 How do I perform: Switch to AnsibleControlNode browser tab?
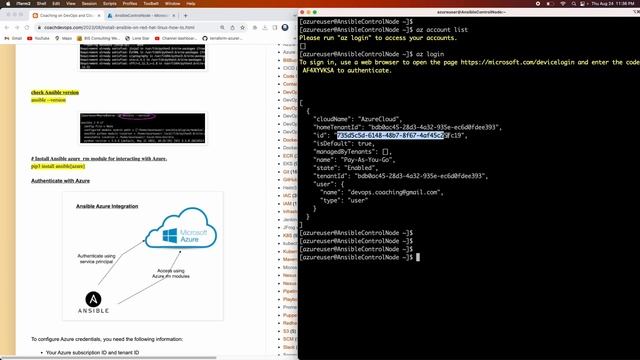[141, 16]
